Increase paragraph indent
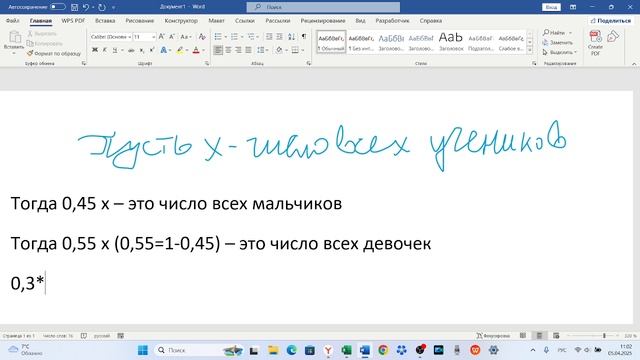Image resolution: width=640 pixels, height=360 pixels. coord(279,37)
